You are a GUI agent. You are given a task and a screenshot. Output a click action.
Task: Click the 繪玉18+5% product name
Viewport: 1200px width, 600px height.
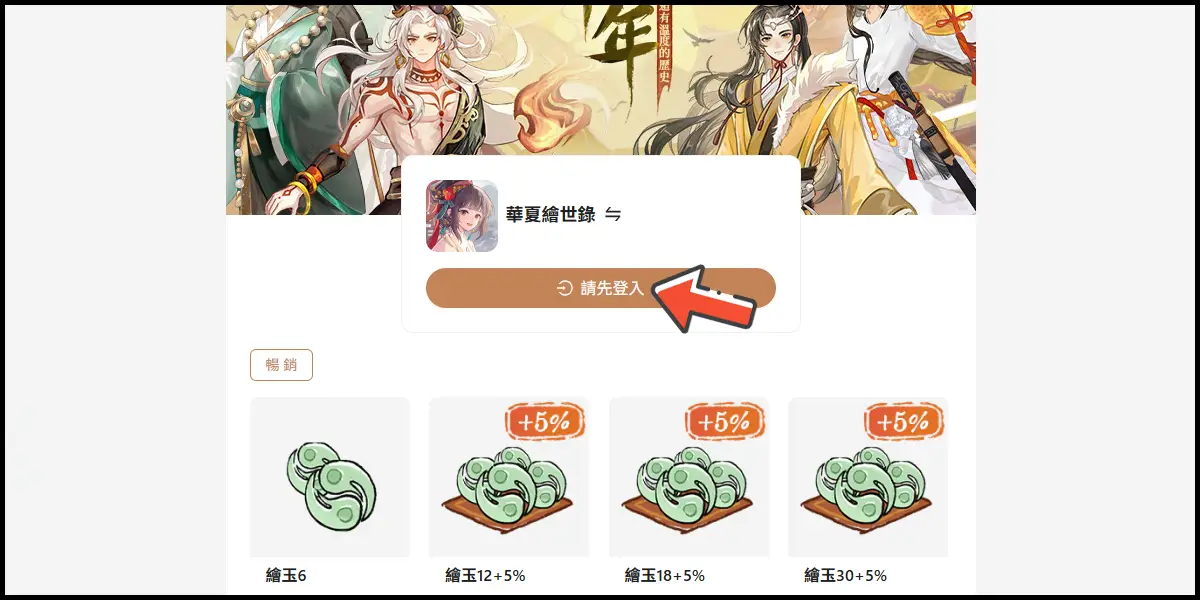click(665, 575)
